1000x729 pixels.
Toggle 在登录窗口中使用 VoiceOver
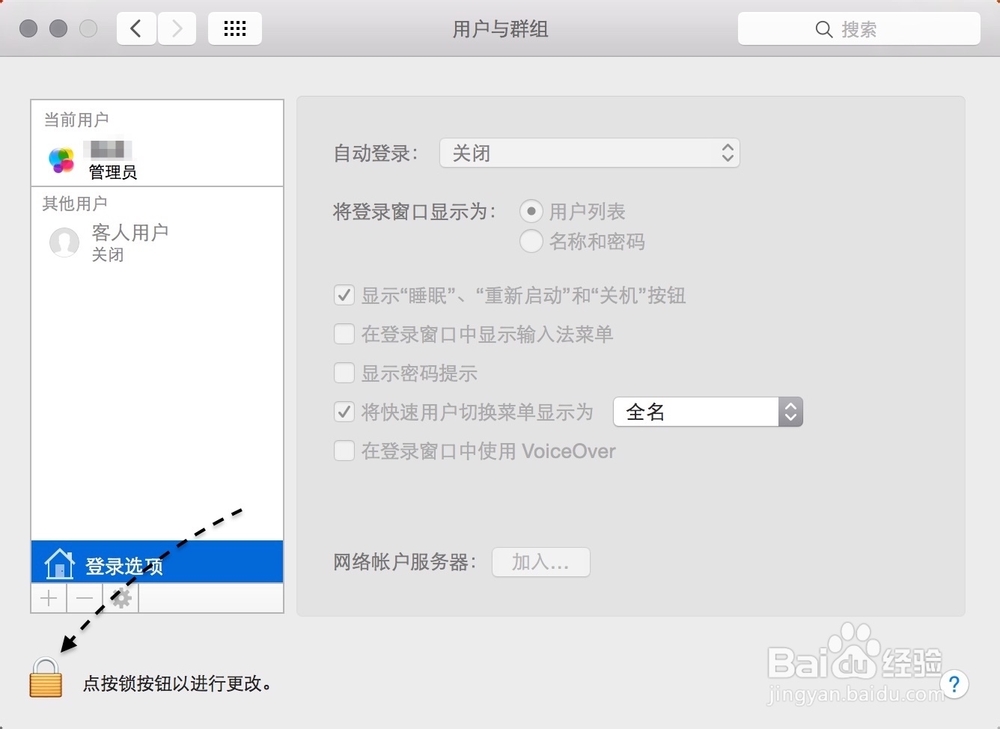pyautogui.click(x=345, y=451)
